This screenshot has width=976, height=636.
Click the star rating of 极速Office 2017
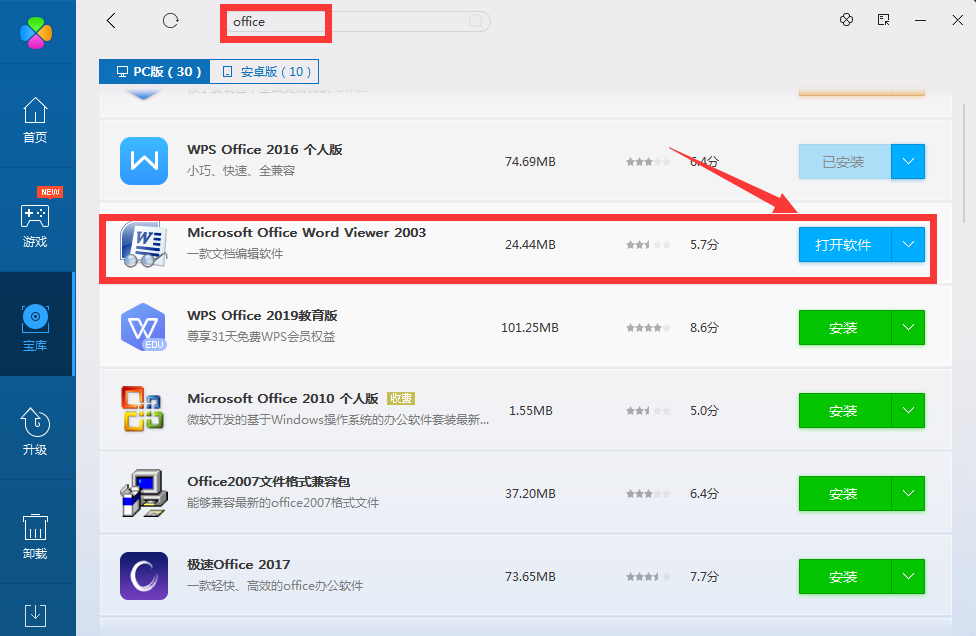pos(648,577)
